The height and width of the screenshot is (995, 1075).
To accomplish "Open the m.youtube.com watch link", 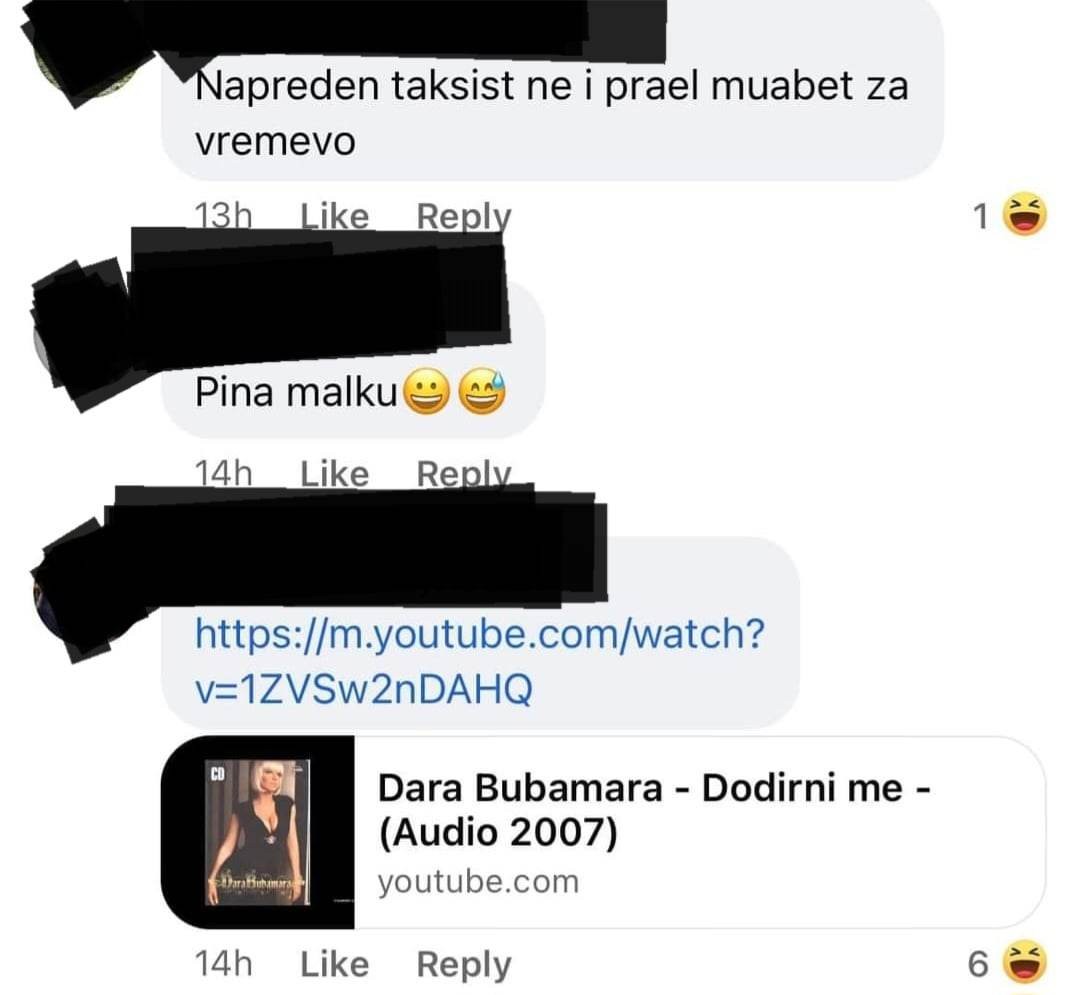I will [479, 660].
